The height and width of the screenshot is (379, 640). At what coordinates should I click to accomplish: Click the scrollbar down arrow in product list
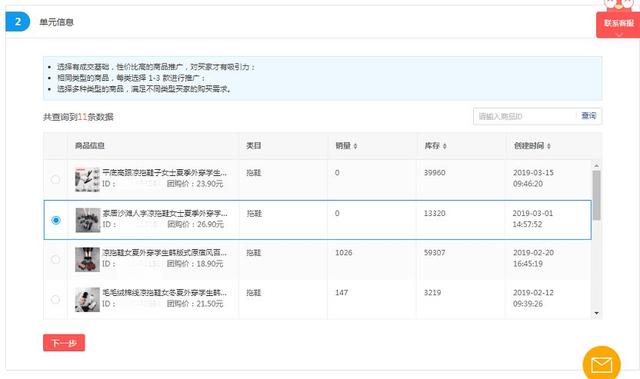tap(596, 313)
